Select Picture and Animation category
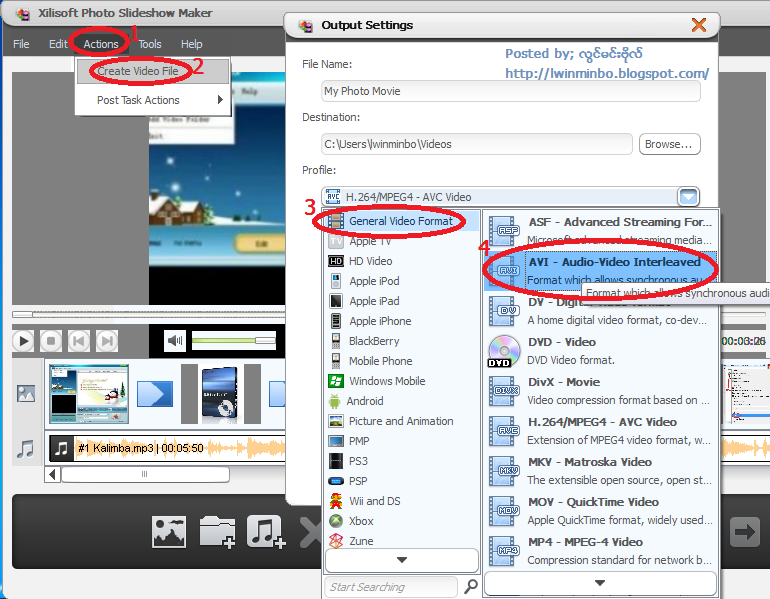 [401, 421]
